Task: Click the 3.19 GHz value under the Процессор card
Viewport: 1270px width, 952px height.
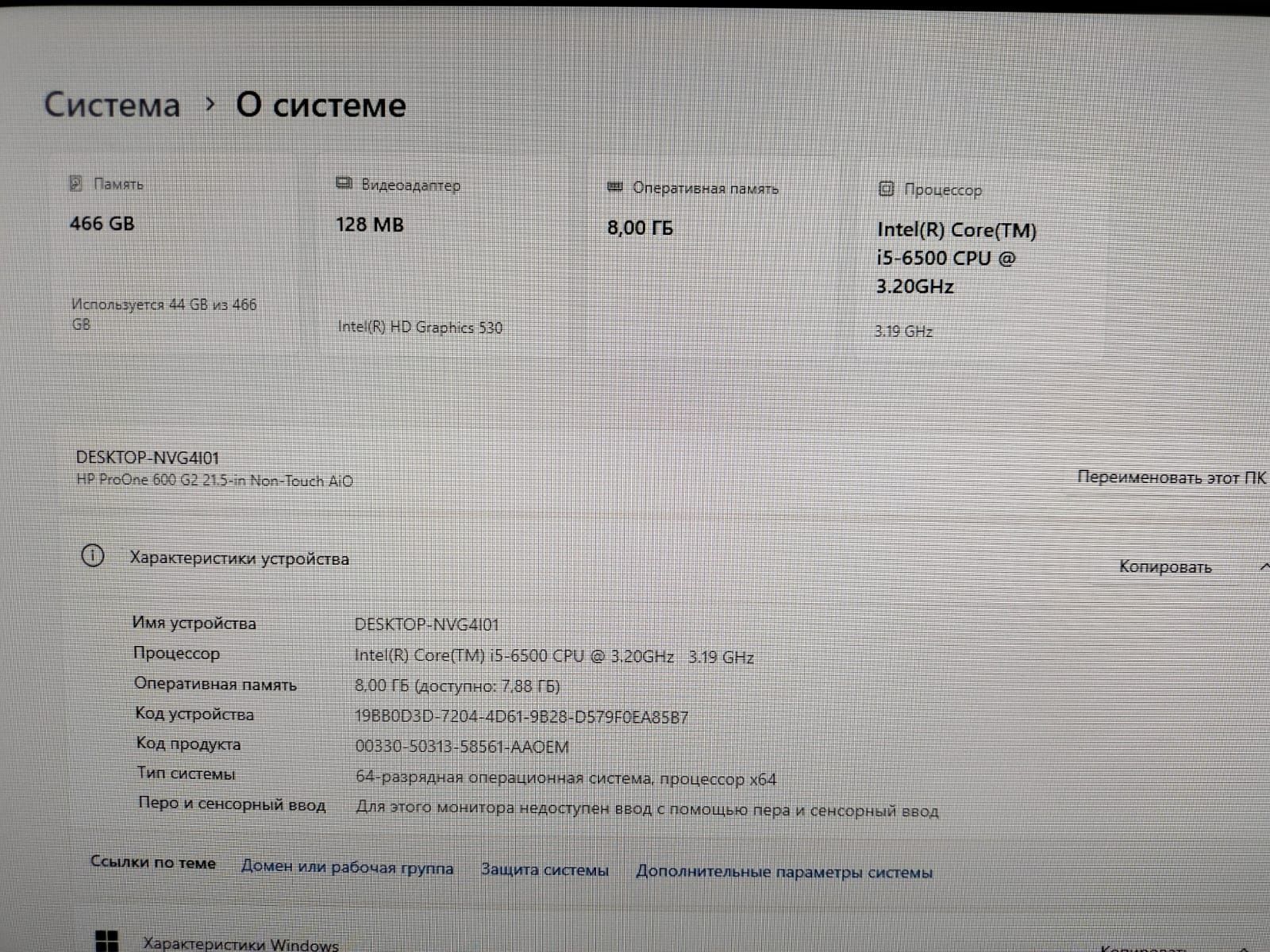Action: [x=903, y=331]
